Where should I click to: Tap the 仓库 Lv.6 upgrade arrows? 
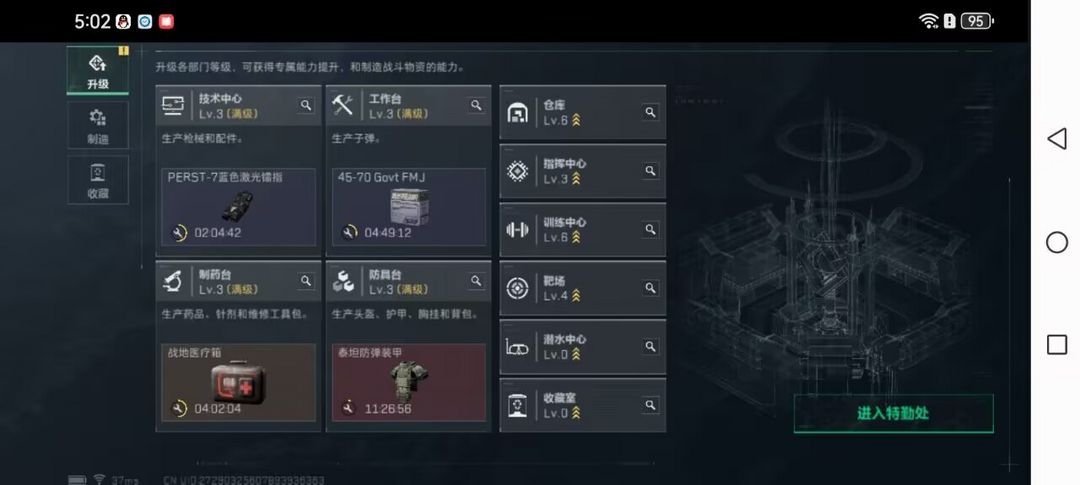tap(576, 120)
